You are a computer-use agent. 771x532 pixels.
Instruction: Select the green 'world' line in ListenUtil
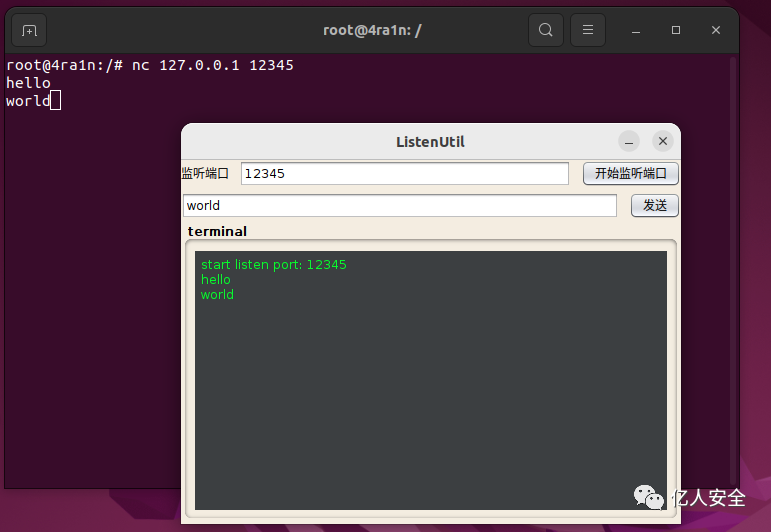point(217,295)
